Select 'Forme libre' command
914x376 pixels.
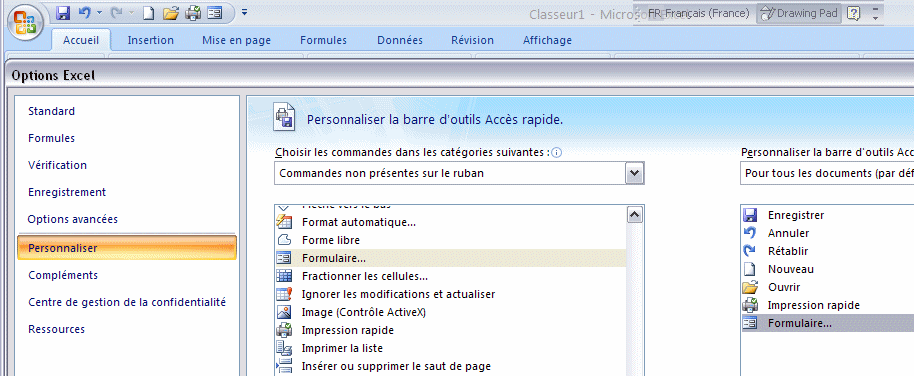tap(450, 240)
